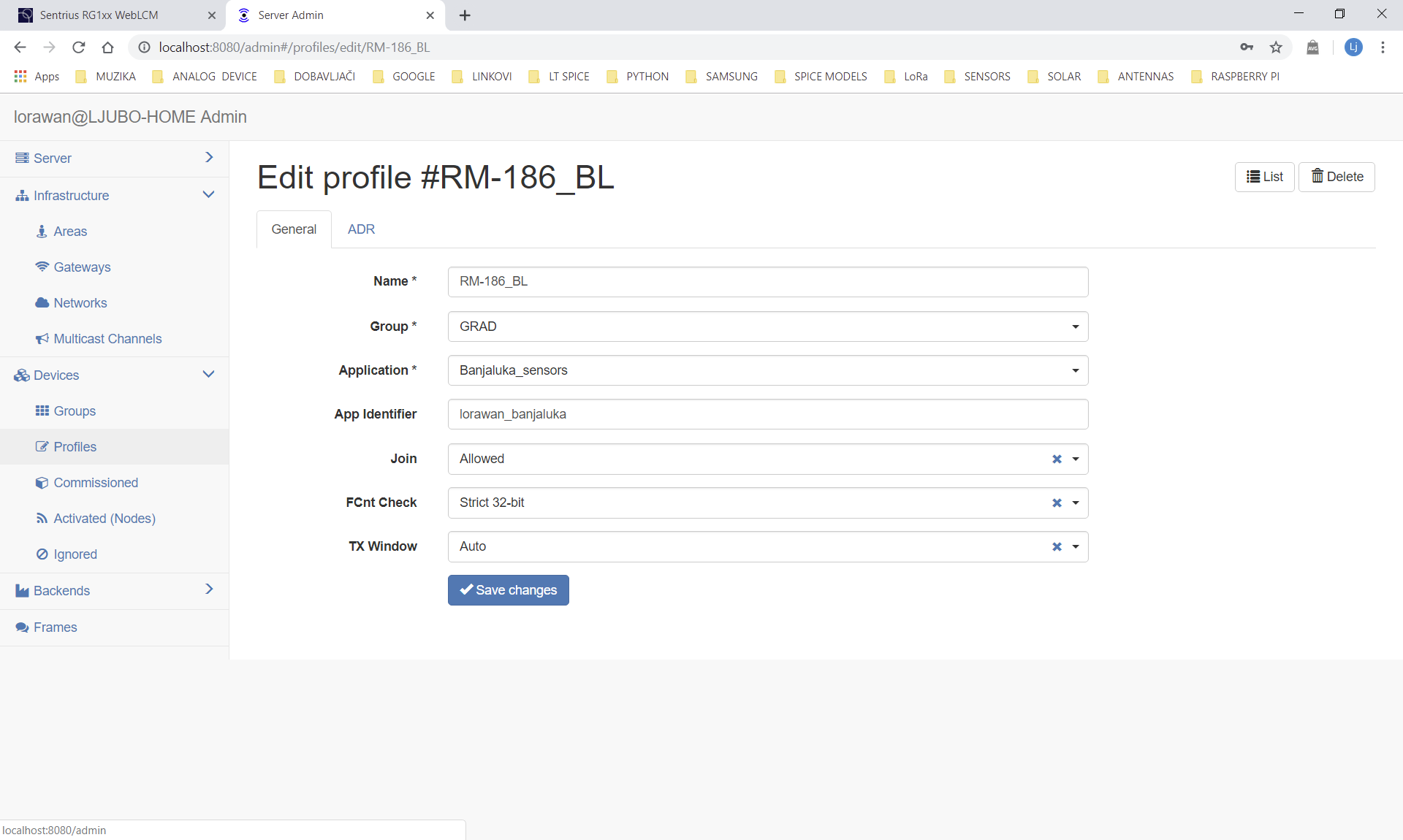The image size is (1403, 840).
Task: Expand the Backends sidebar section
Action: pyautogui.click(x=115, y=591)
